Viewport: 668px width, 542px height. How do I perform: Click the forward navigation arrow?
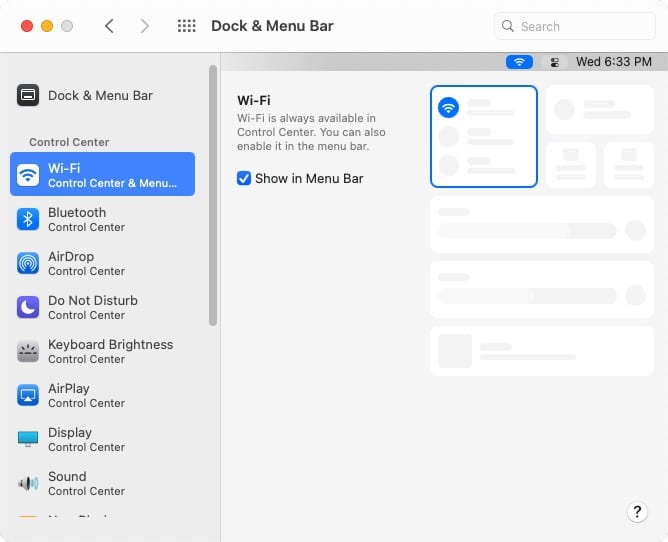pyautogui.click(x=145, y=26)
